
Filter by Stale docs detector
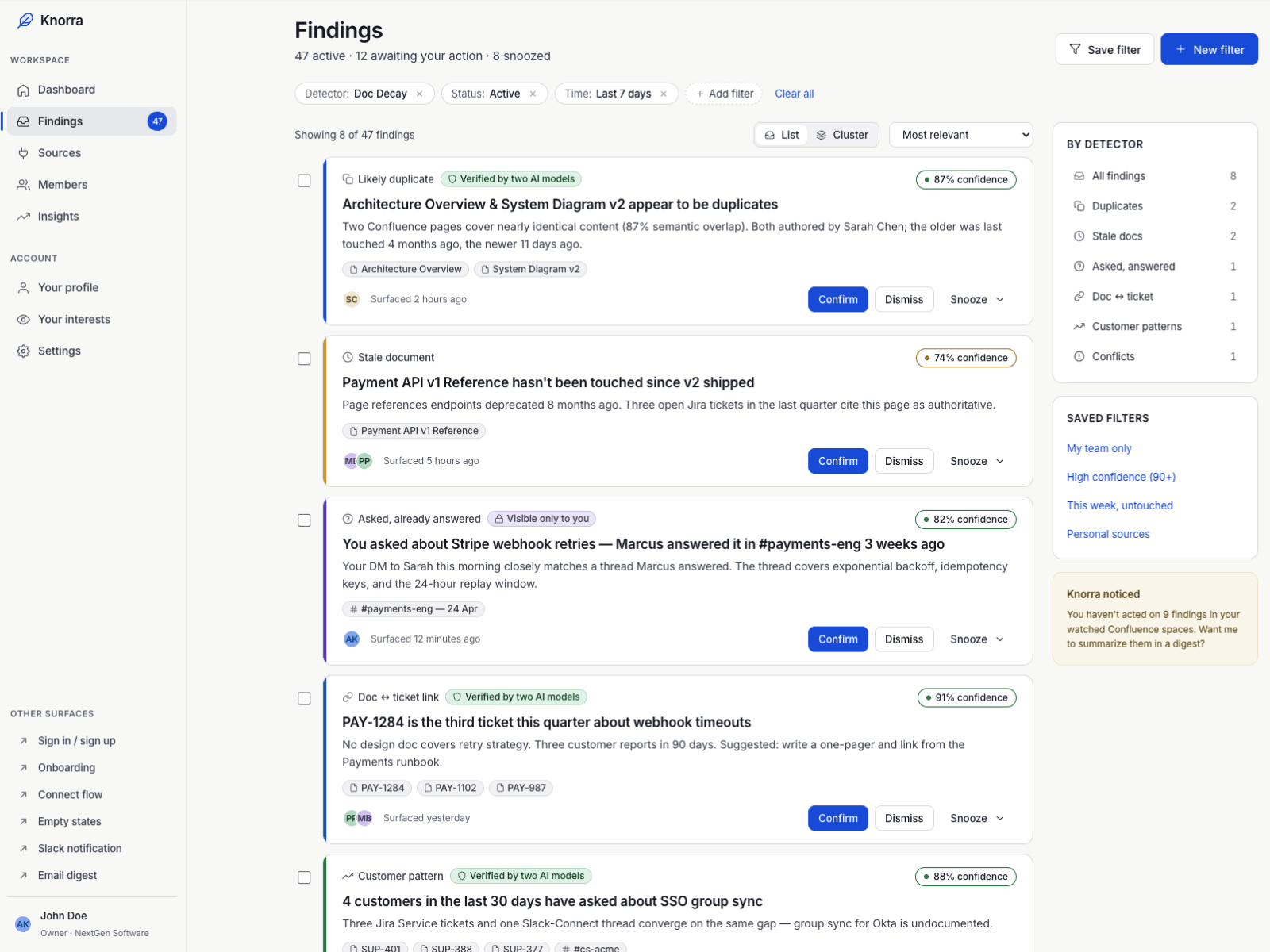pos(1155,236)
